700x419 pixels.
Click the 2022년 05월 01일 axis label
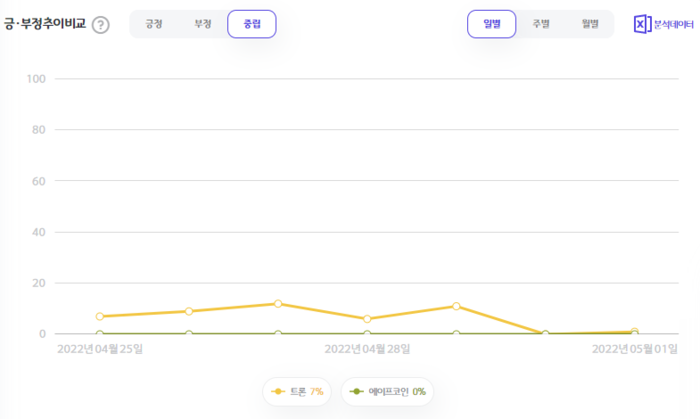click(634, 349)
